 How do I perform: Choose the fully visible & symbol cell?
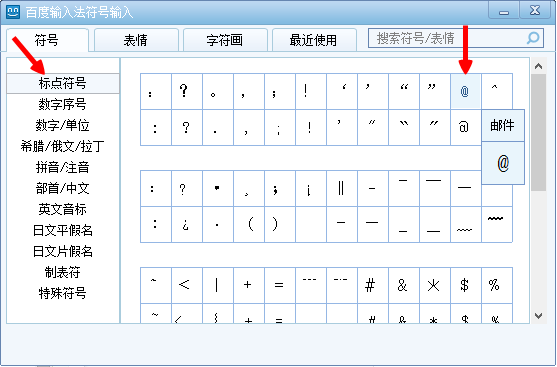pos(404,285)
